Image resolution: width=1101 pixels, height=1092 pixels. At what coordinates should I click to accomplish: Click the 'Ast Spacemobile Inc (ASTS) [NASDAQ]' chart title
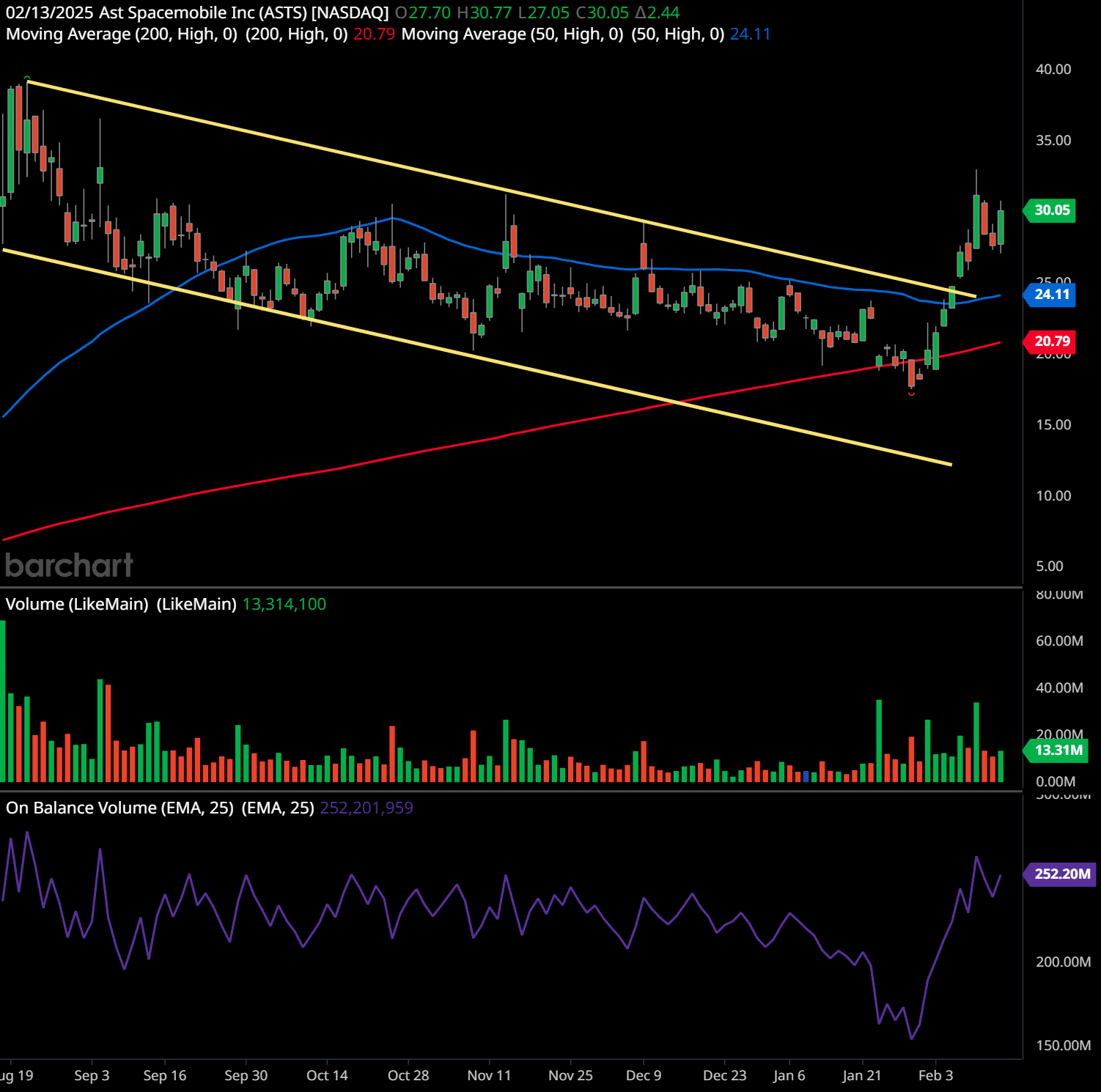[243, 12]
